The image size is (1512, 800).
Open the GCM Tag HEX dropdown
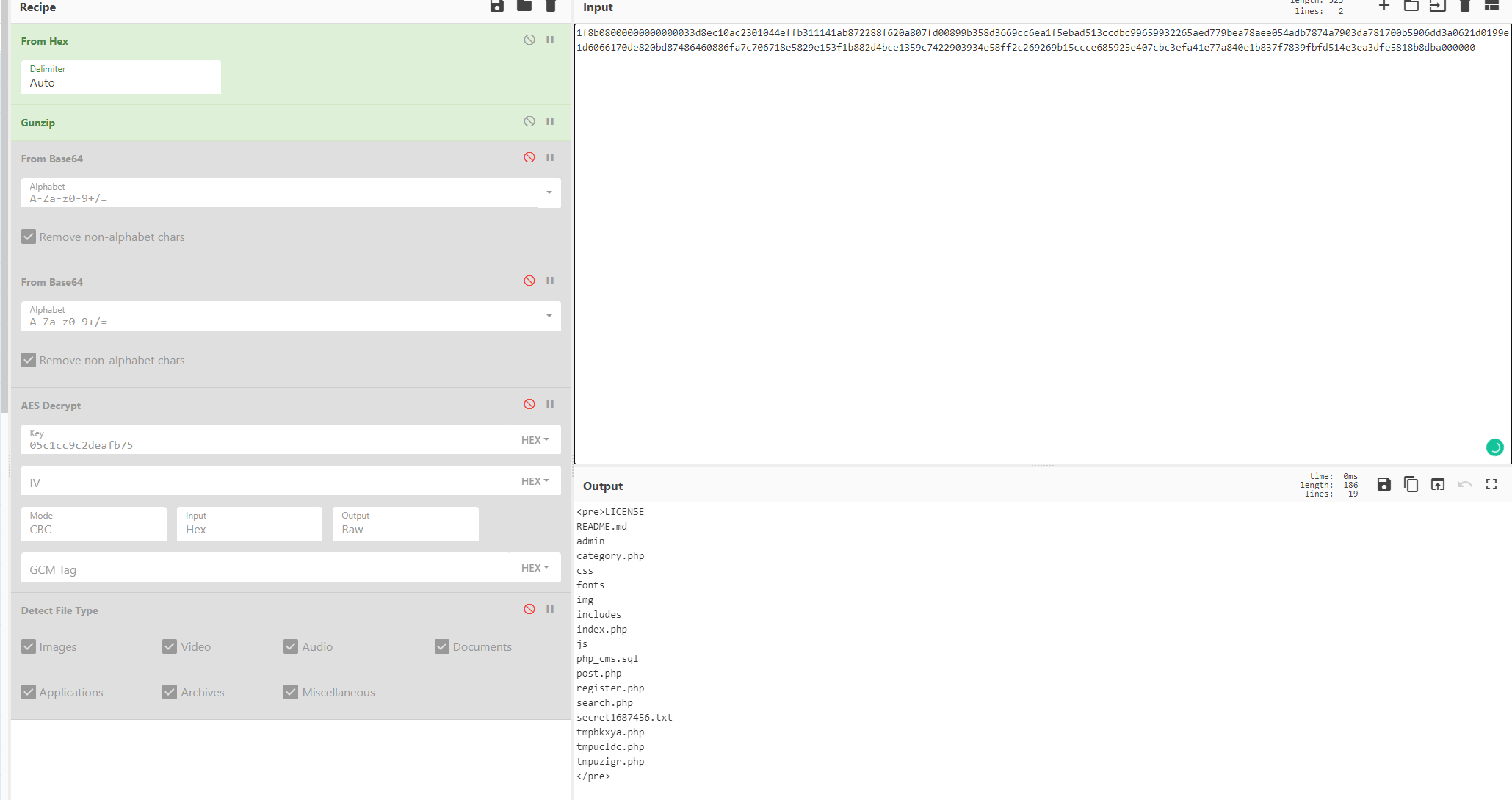(535, 568)
